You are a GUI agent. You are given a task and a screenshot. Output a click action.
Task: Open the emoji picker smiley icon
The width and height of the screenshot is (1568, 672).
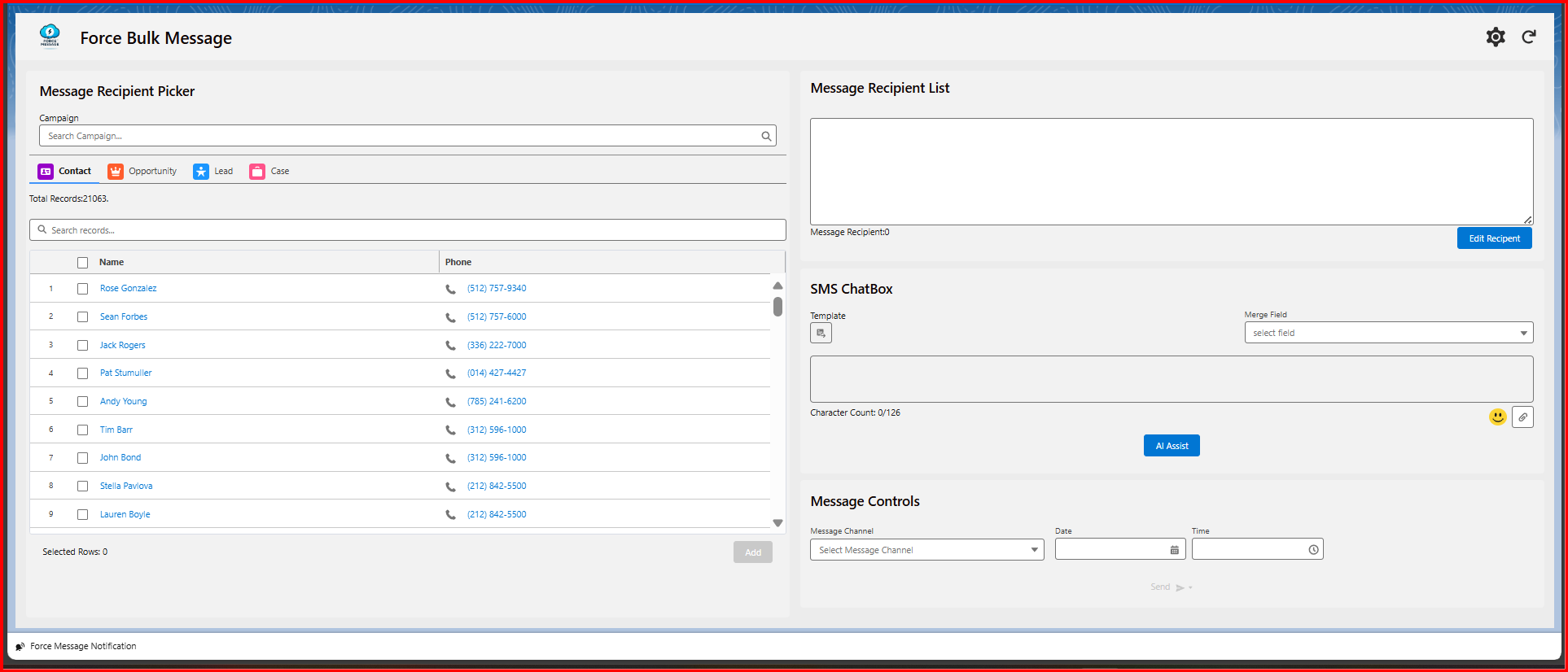point(1497,417)
